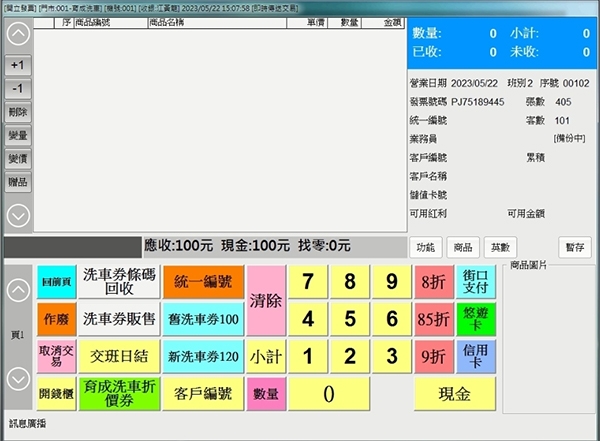Click the 商品編號 column header
This screenshot has width=600, height=441.
point(111,23)
